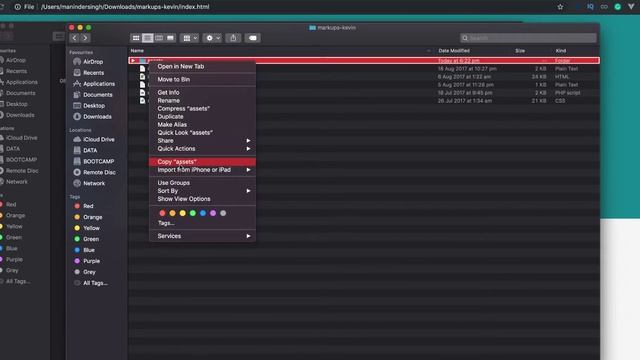Focus the Finder search field
The width and height of the screenshot is (640, 360).
coord(528,38)
